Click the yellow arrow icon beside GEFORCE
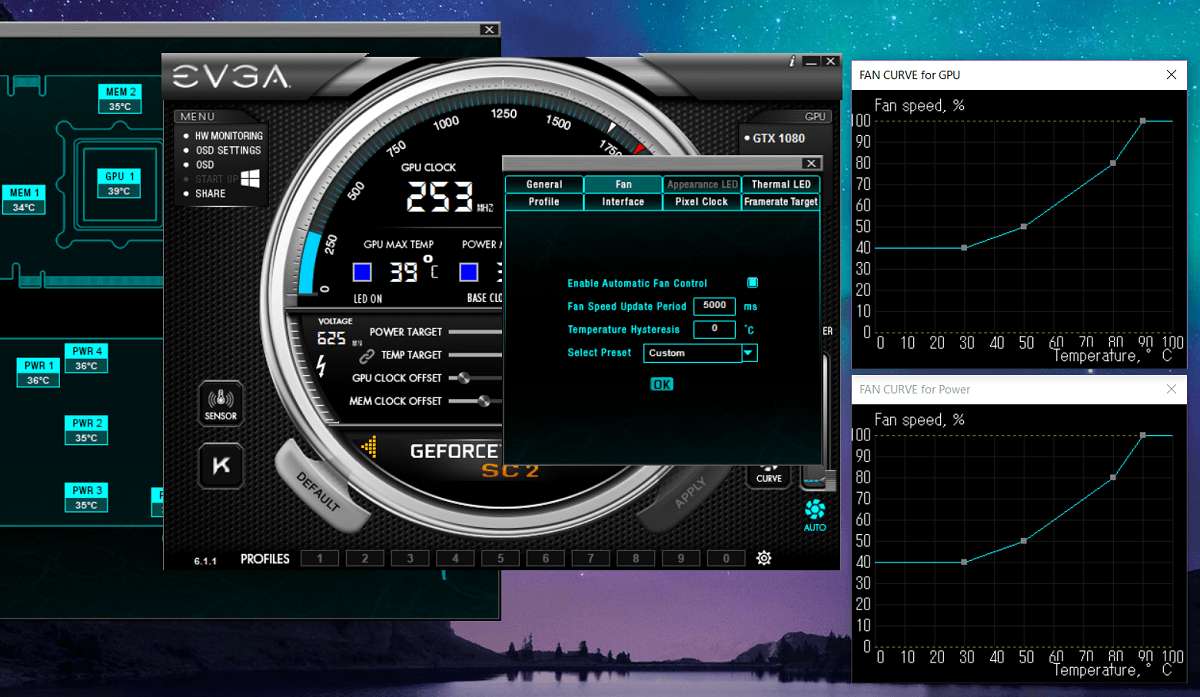 [369, 447]
